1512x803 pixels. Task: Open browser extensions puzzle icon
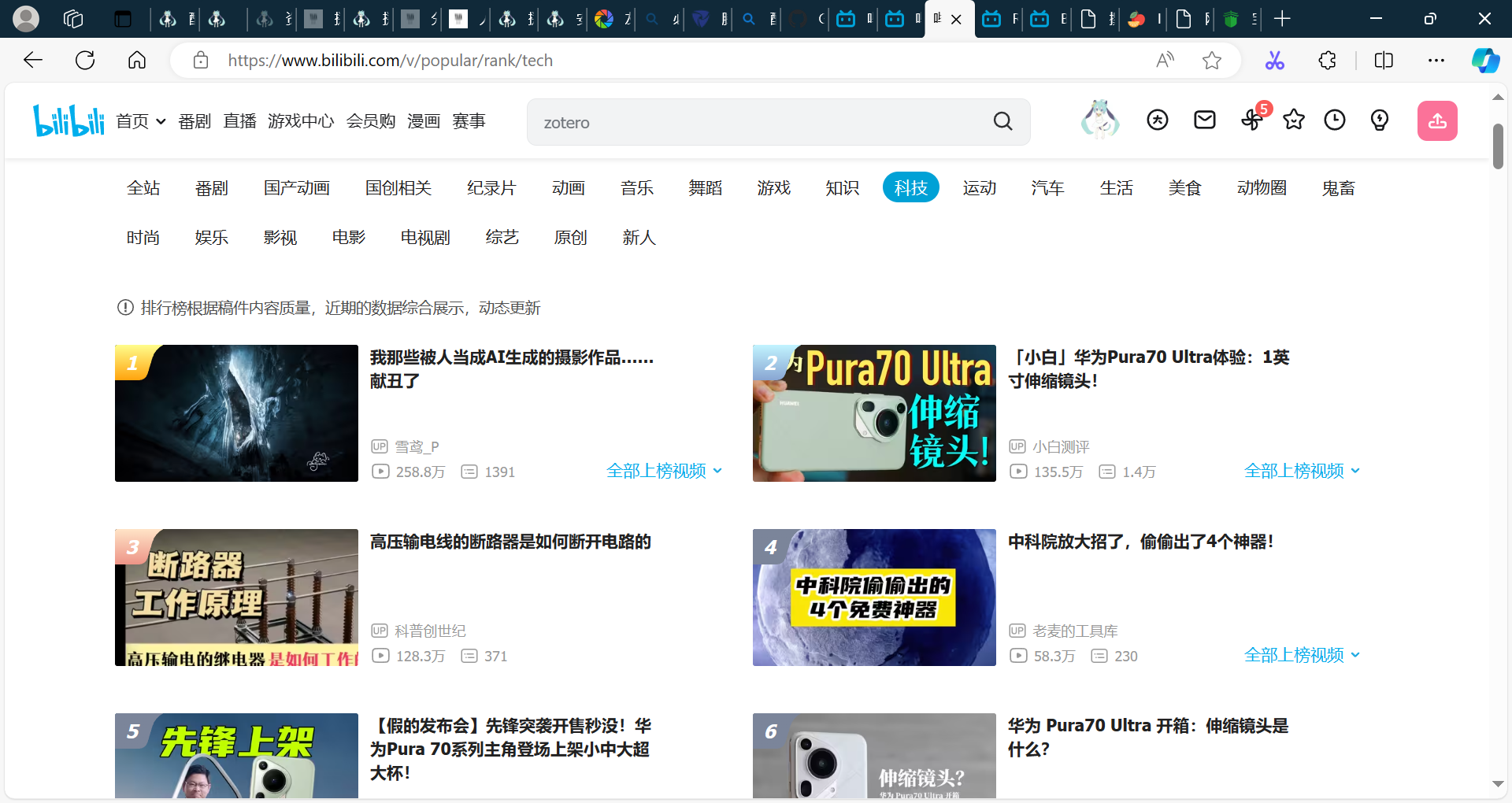[x=1327, y=60]
